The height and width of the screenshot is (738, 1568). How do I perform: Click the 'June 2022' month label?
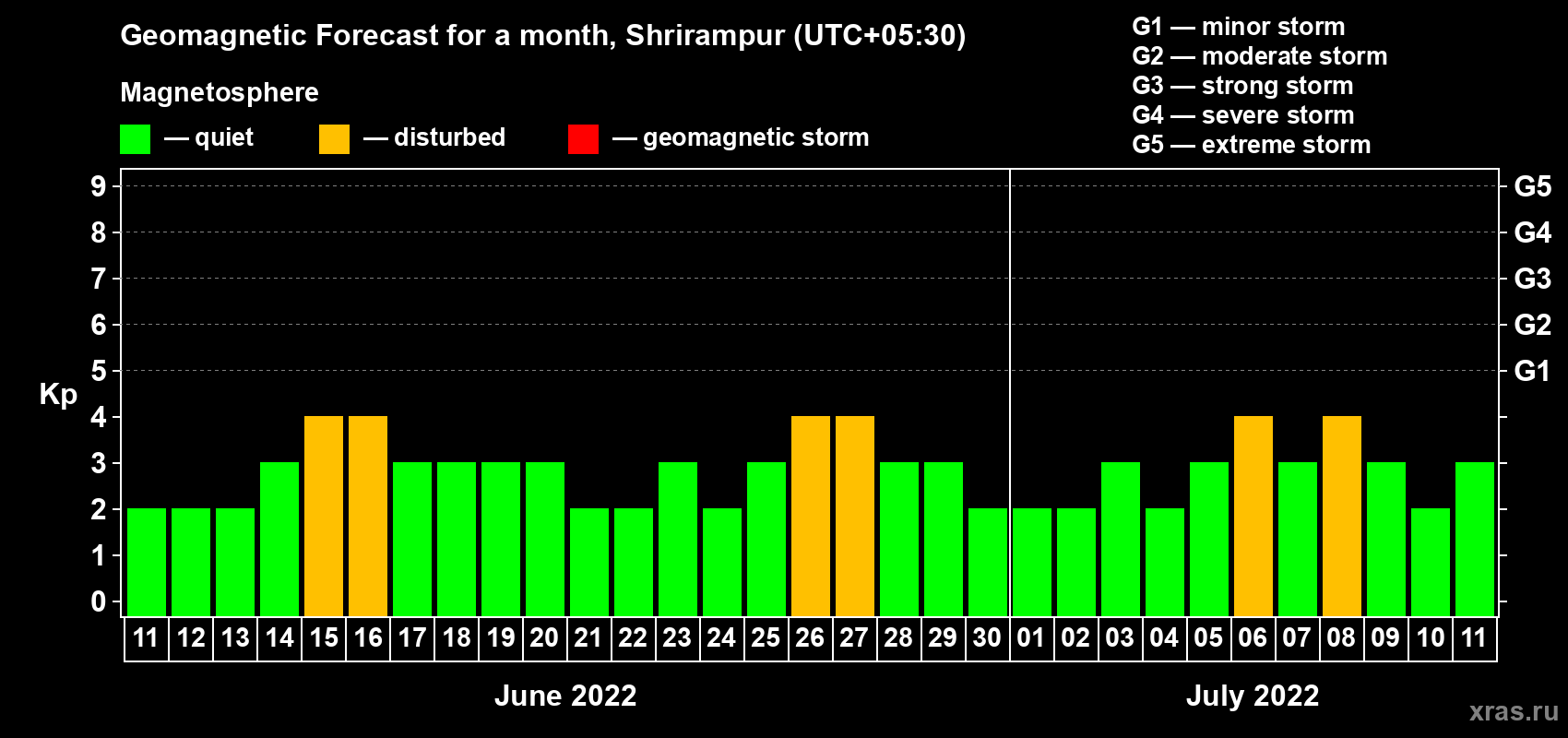(565, 696)
